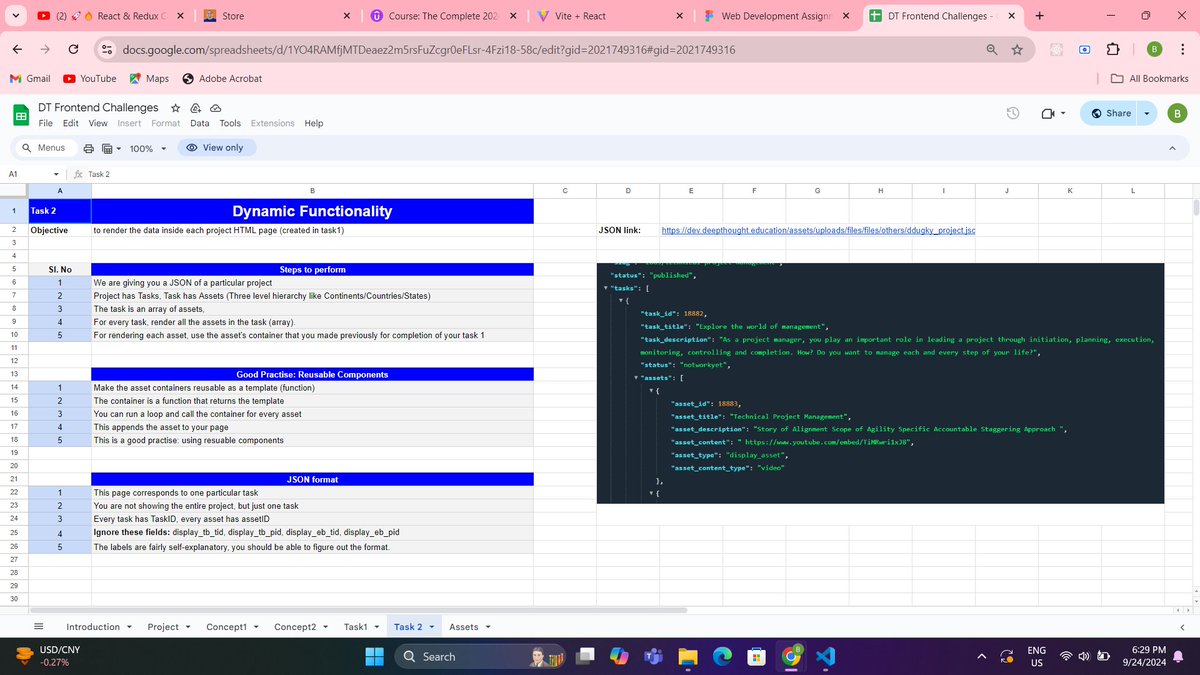Open the Help menu

tap(314, 123)
